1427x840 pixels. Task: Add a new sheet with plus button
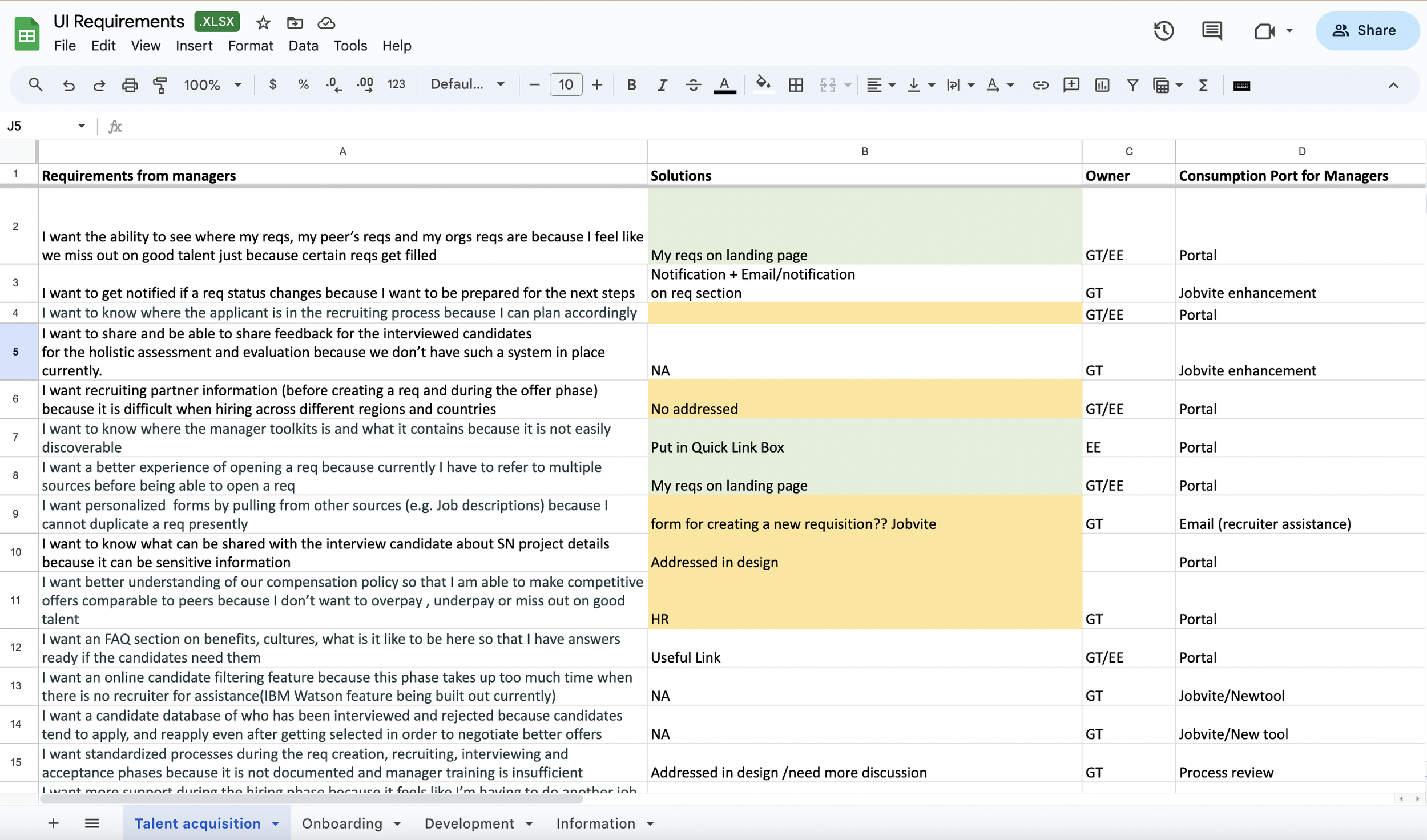53,823
